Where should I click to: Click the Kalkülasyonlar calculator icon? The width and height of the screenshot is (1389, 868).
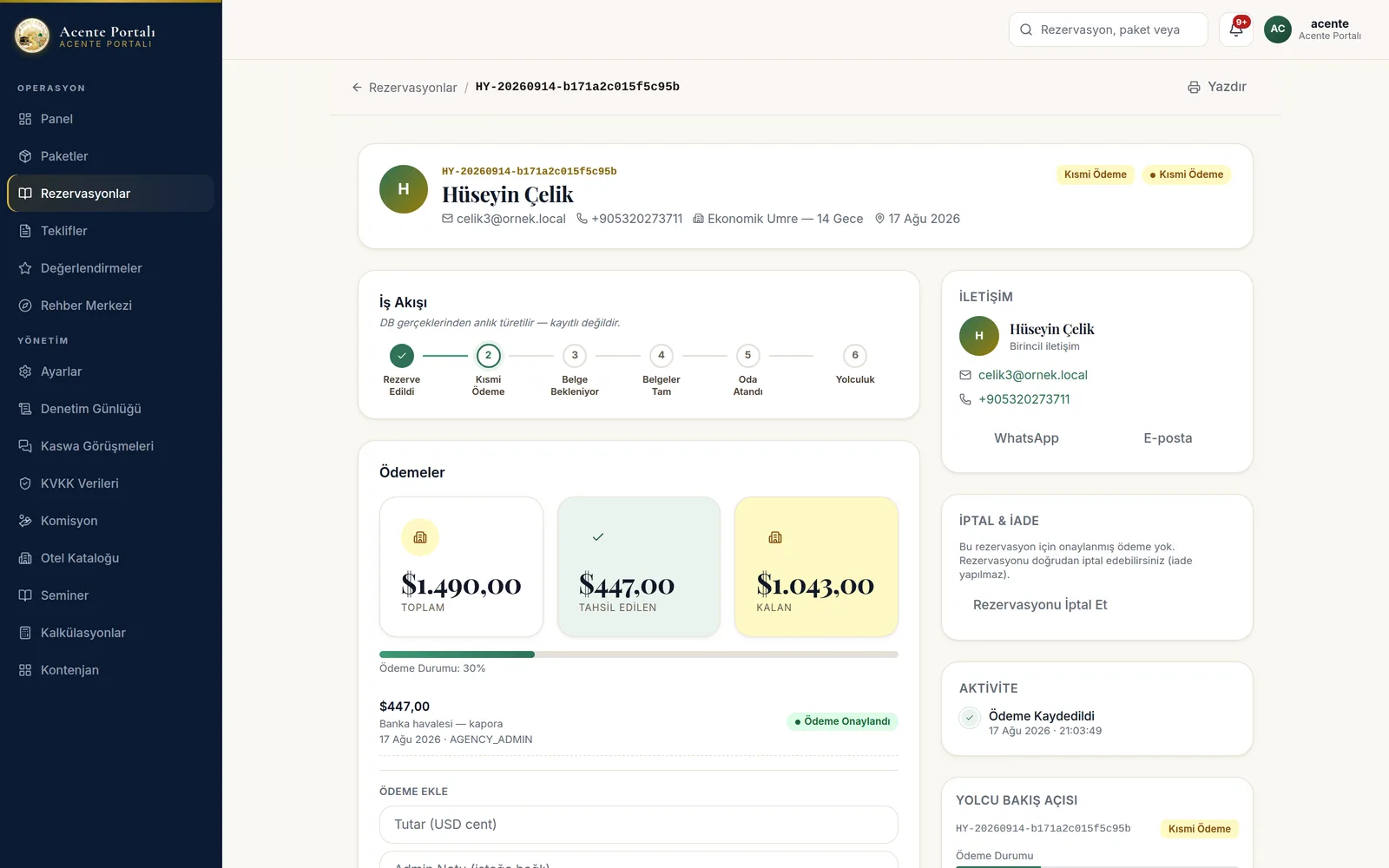25,633
